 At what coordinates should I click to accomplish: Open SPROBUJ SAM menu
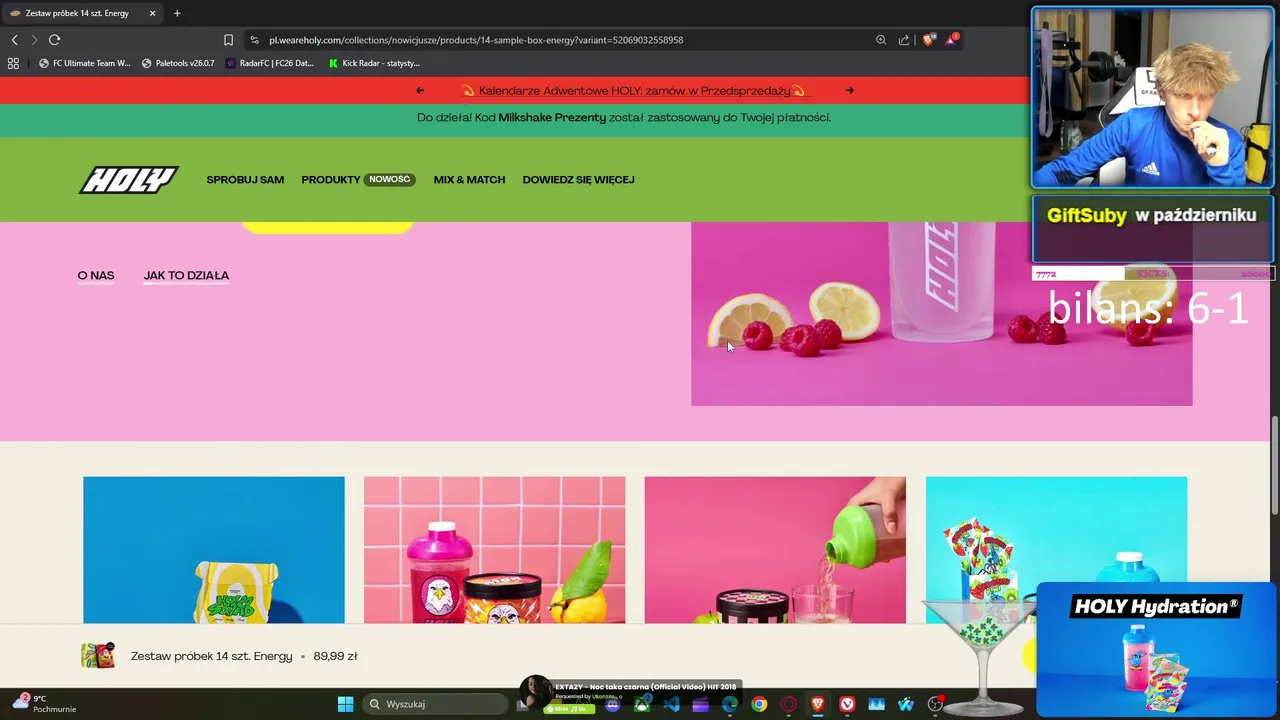coord(245,180)
